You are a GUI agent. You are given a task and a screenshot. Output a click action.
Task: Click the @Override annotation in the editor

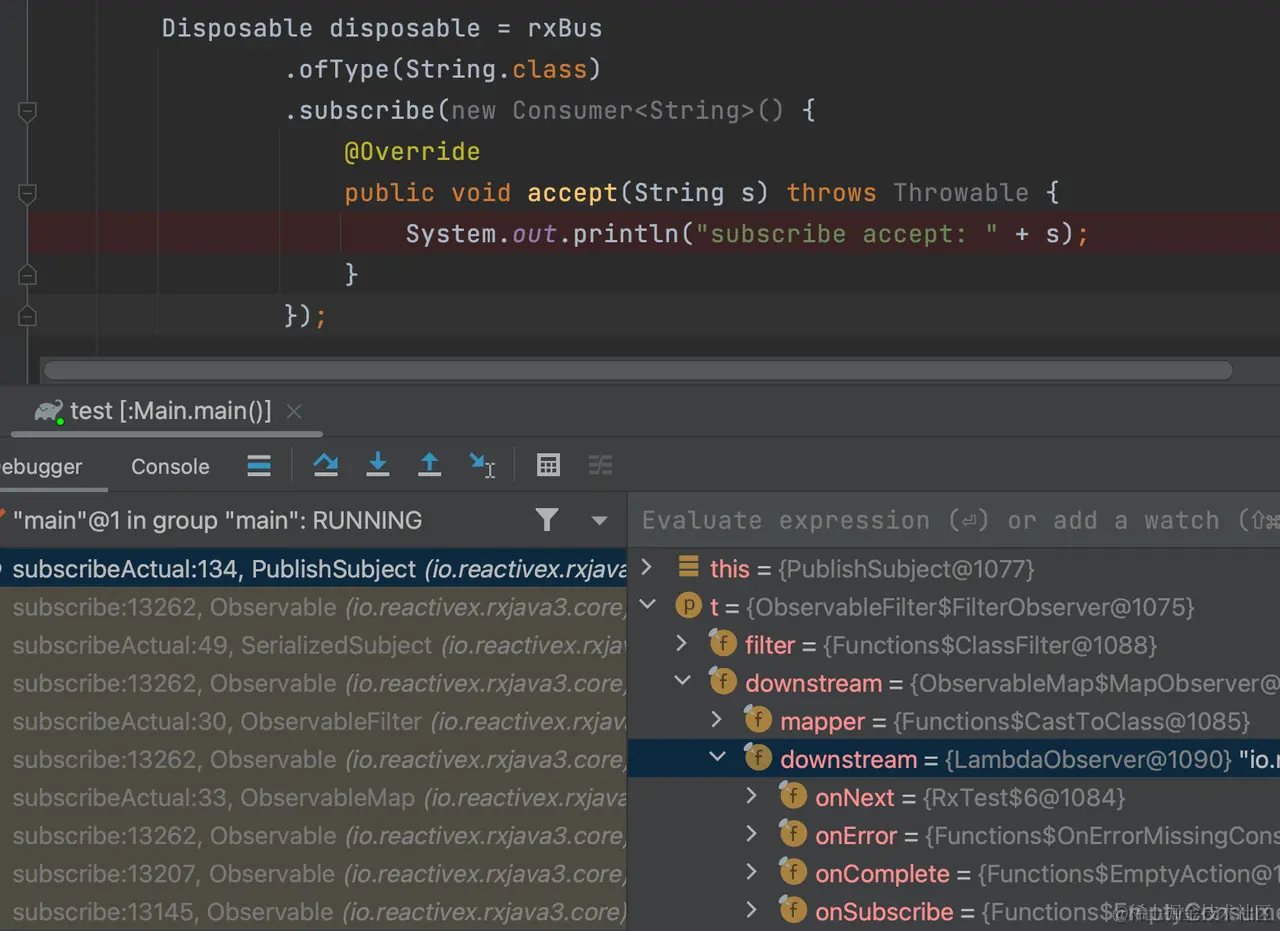[x=412, y=152]
